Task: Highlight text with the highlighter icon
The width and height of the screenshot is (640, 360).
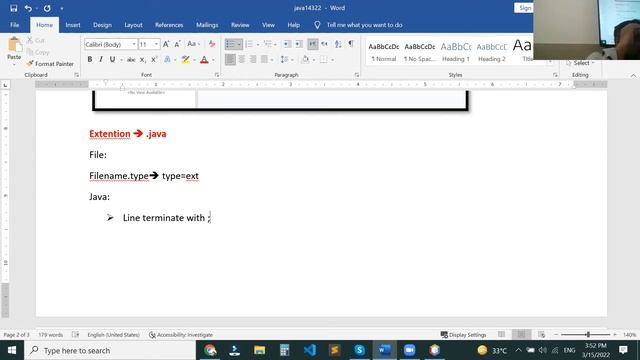Action: [x=186, y=60]
